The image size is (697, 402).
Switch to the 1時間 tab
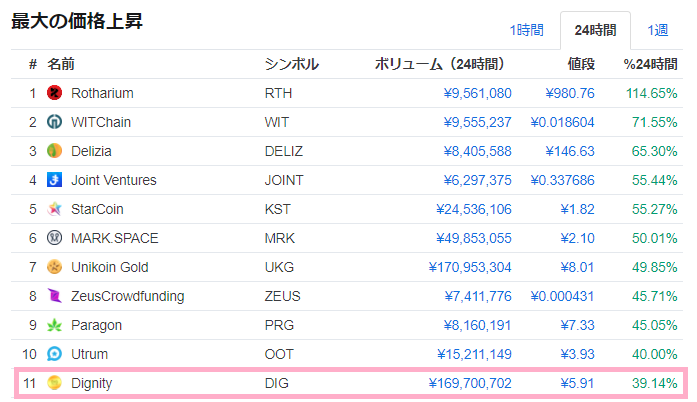tap(526, 30)
